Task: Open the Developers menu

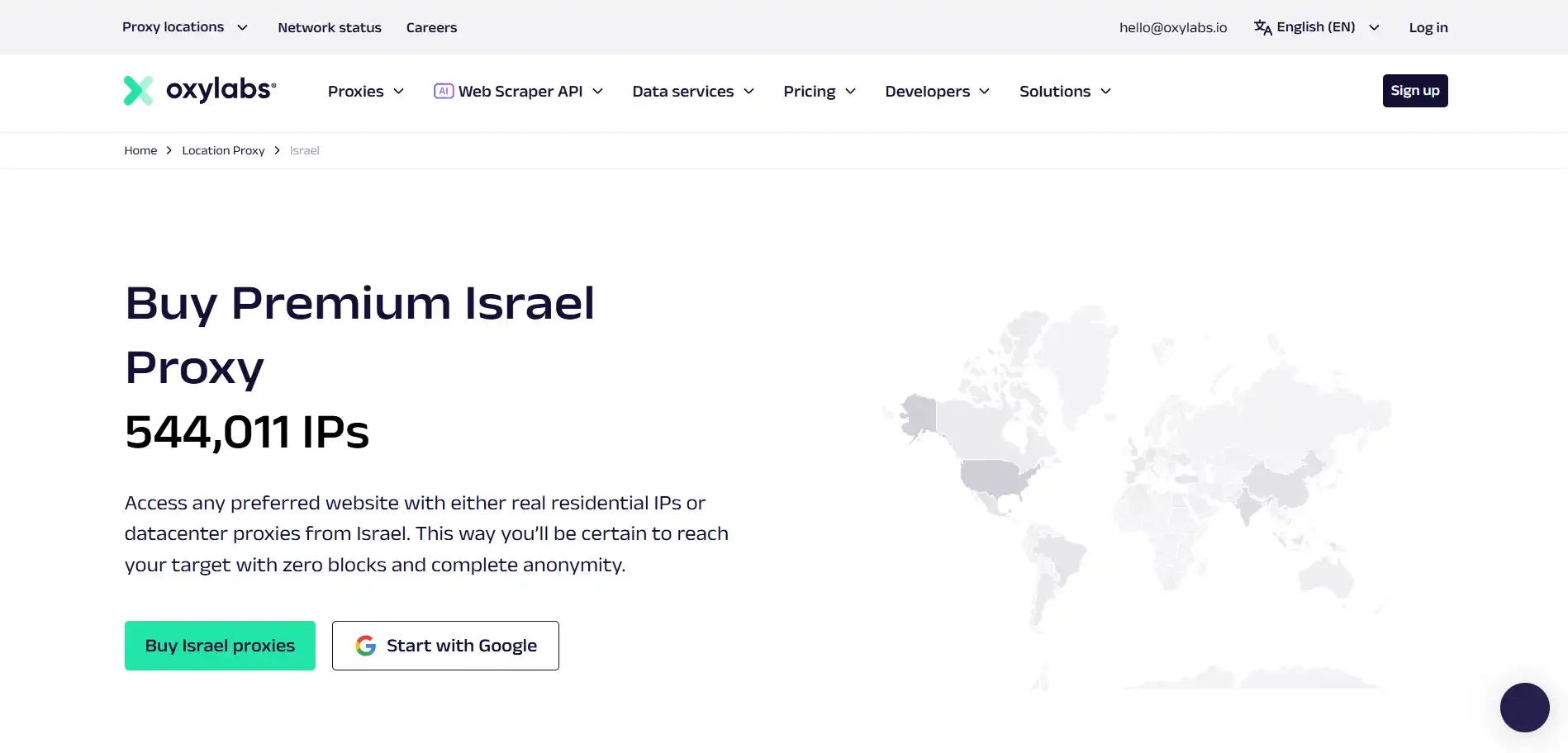Action: coord(927,91)
